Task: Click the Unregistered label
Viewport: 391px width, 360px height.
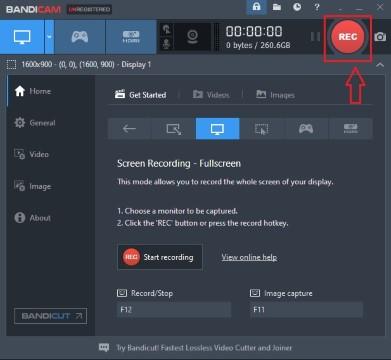Action: (89, 9)
